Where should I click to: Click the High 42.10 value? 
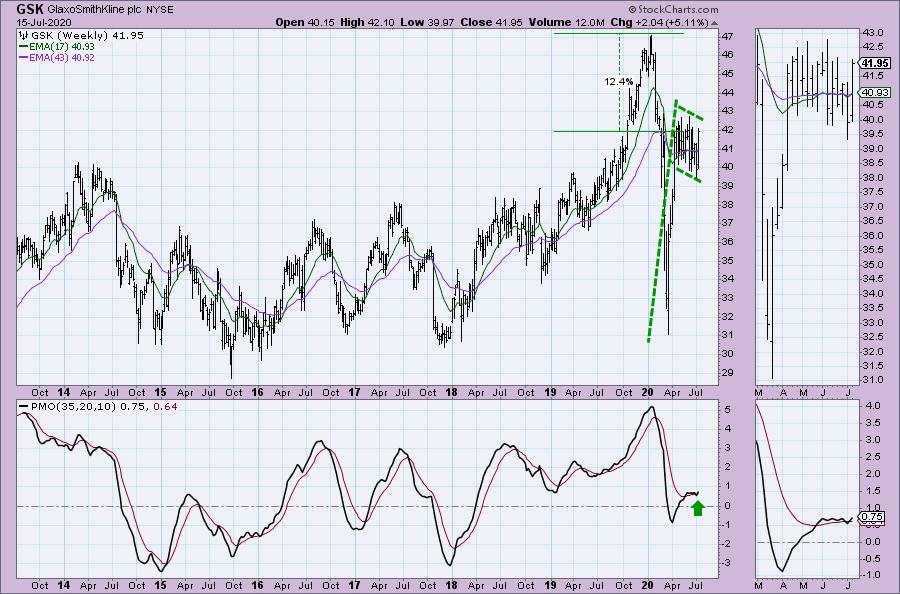pyautogui.click(x=367, y=22)
